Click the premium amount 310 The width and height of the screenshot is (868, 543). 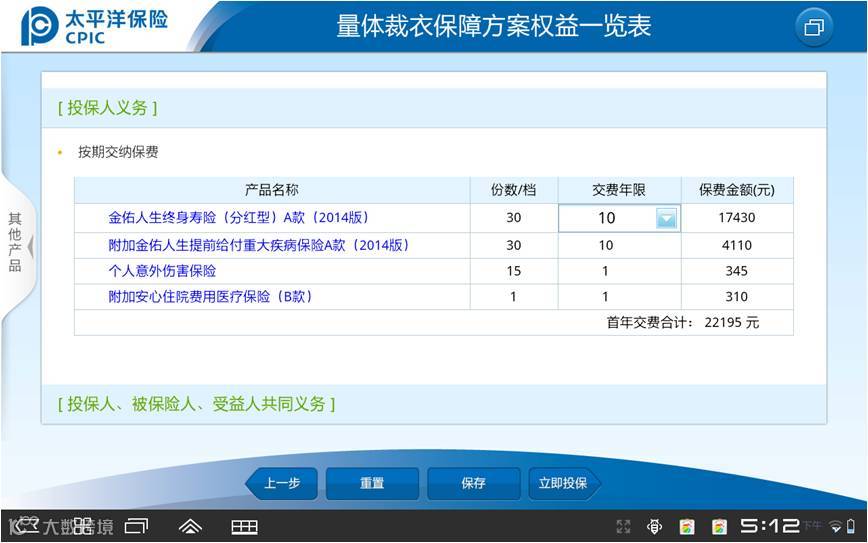pyautogui.click(x=737, y=297)
